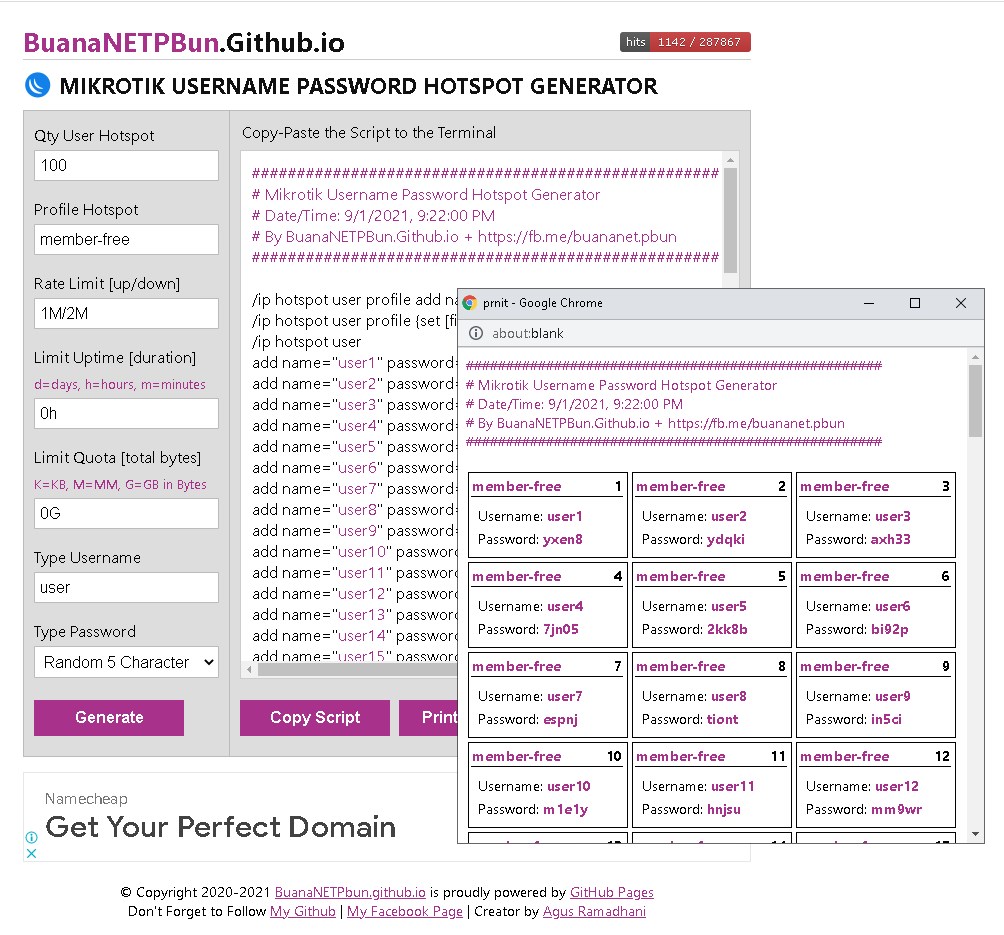Click the red hits counter badge
Image resolution: width=1004 pixels, height=935 pixels.
click(685, 42)
